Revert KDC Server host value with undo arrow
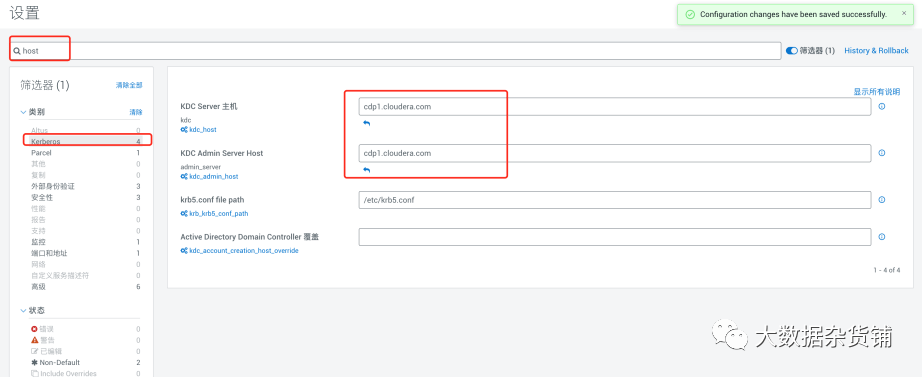922x377 pixels. pos(366,124)
